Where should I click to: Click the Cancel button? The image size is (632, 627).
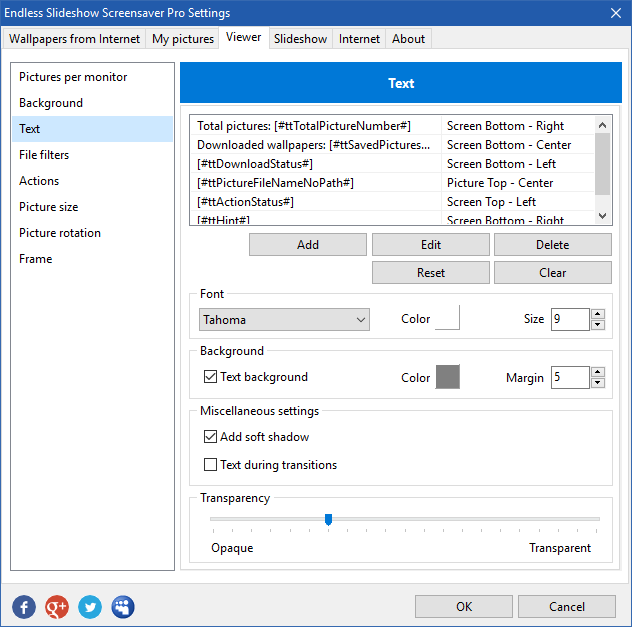pos(567,606)
